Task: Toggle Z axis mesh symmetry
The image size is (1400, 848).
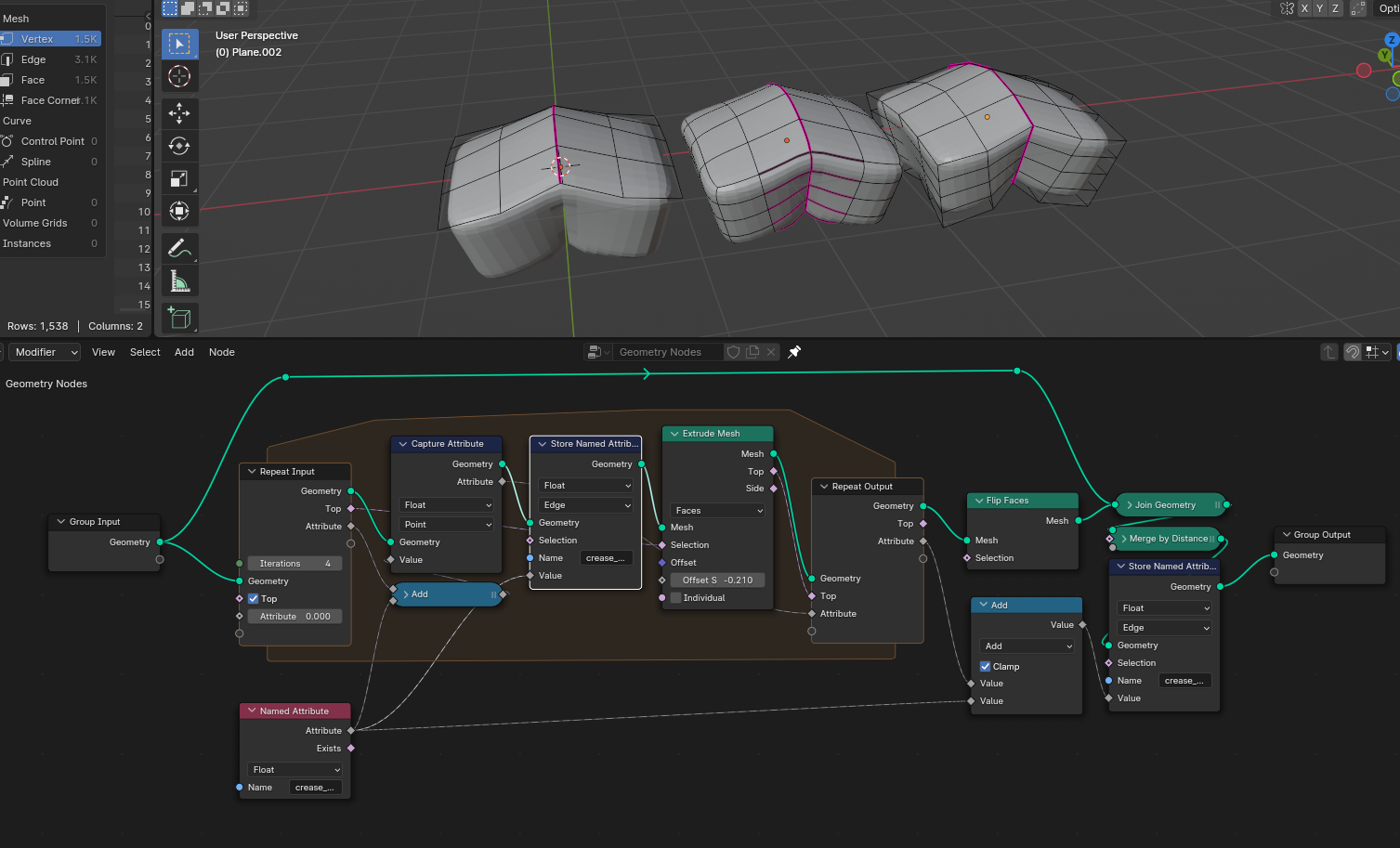Action: (x=1335, y=8)
